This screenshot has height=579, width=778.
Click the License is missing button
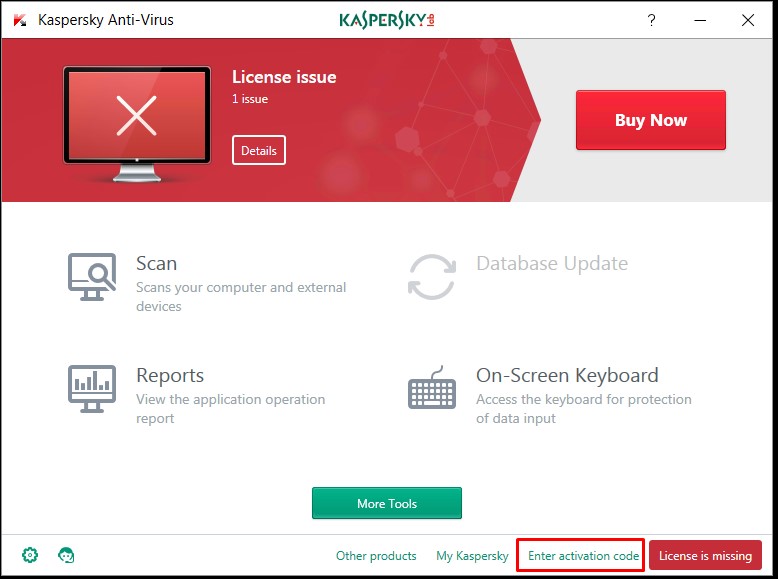705,555
